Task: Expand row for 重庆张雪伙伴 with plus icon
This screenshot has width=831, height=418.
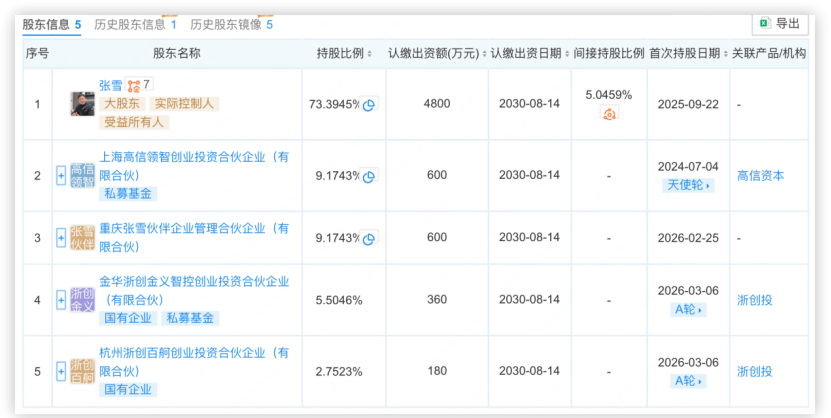Action: pyautogui.click(x=61, y=238)
